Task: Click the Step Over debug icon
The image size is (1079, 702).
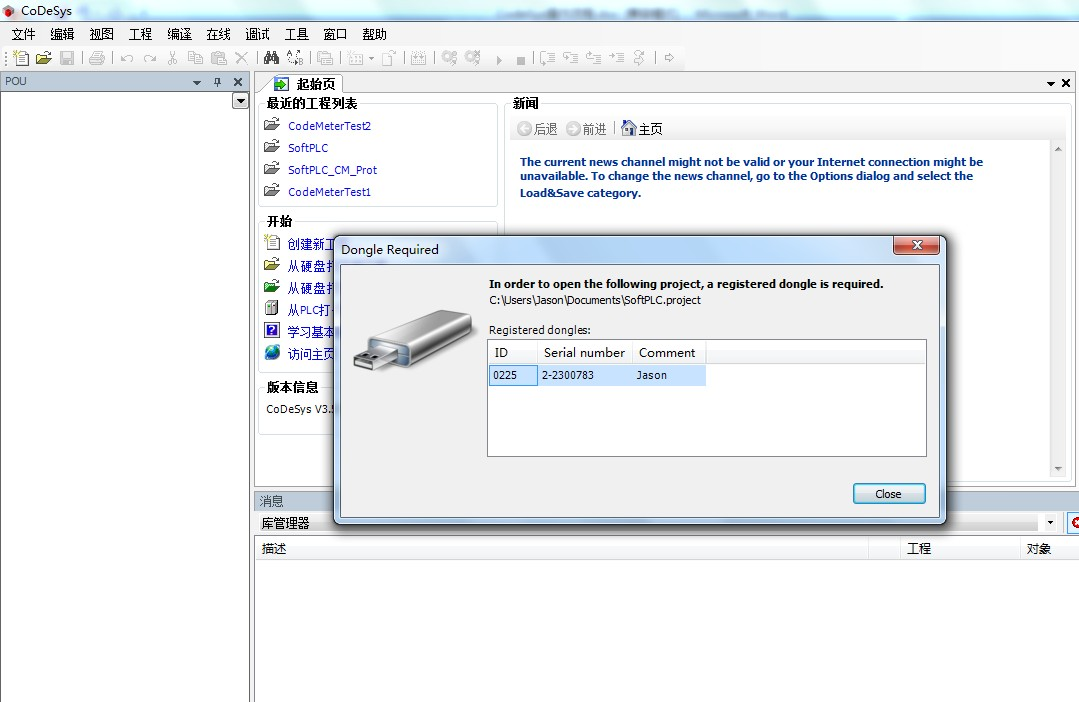Action: [548, 58]
